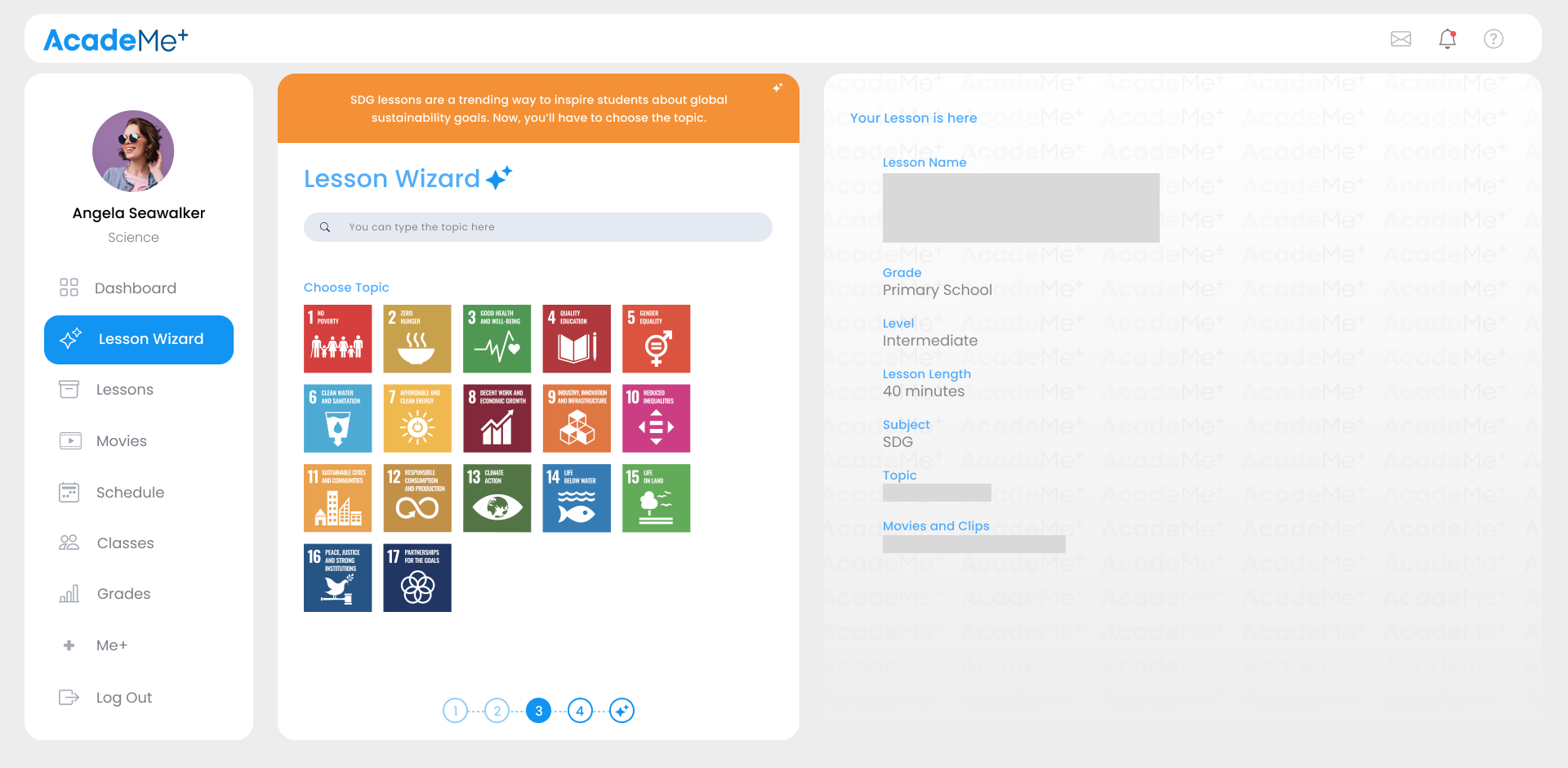Pick SDG 6 Clean Water and Sanitation

337,418
